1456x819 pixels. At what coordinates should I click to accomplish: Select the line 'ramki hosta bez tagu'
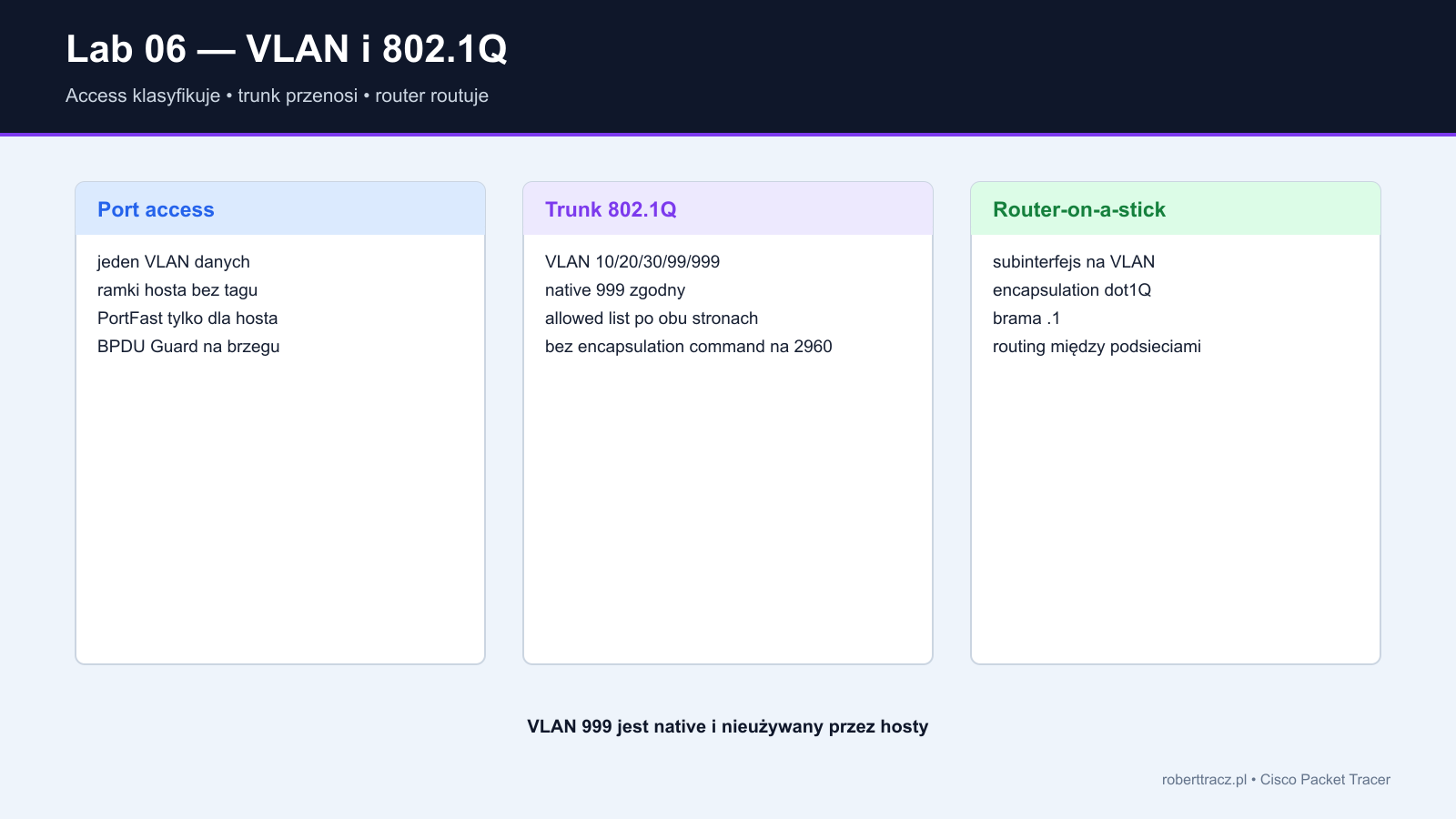pyautogui.click(x=177, y=290)
